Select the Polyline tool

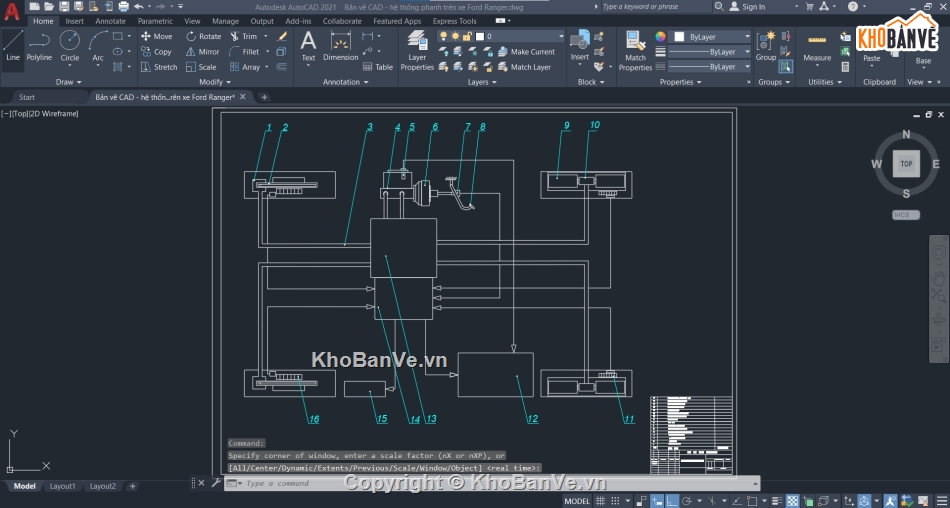coord(39,47)
